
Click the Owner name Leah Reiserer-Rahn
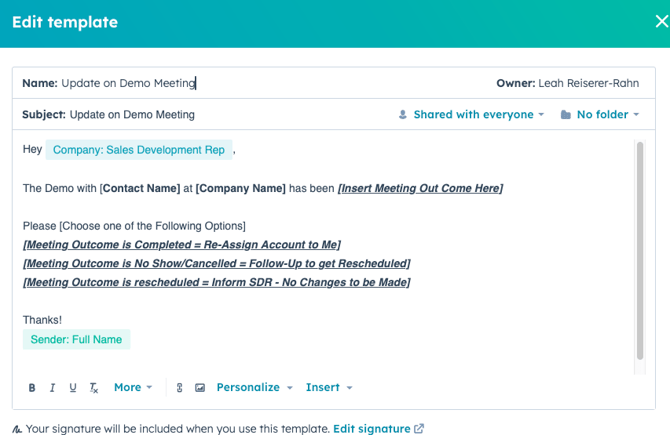pos(589,83)
